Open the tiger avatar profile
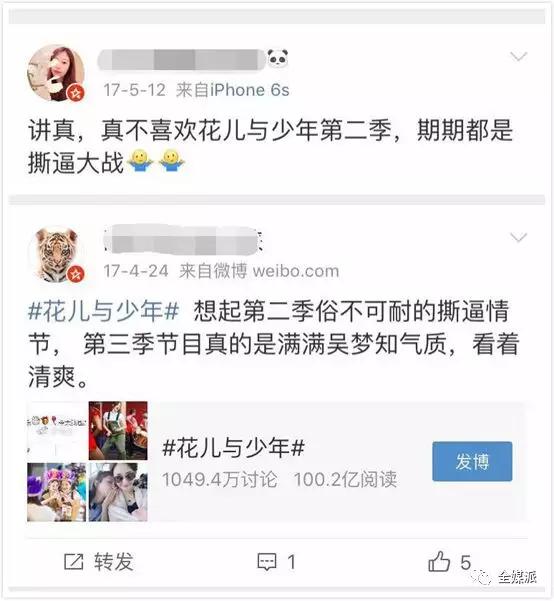The height and width of the screenshot is (601, 554). coord(56,255)
